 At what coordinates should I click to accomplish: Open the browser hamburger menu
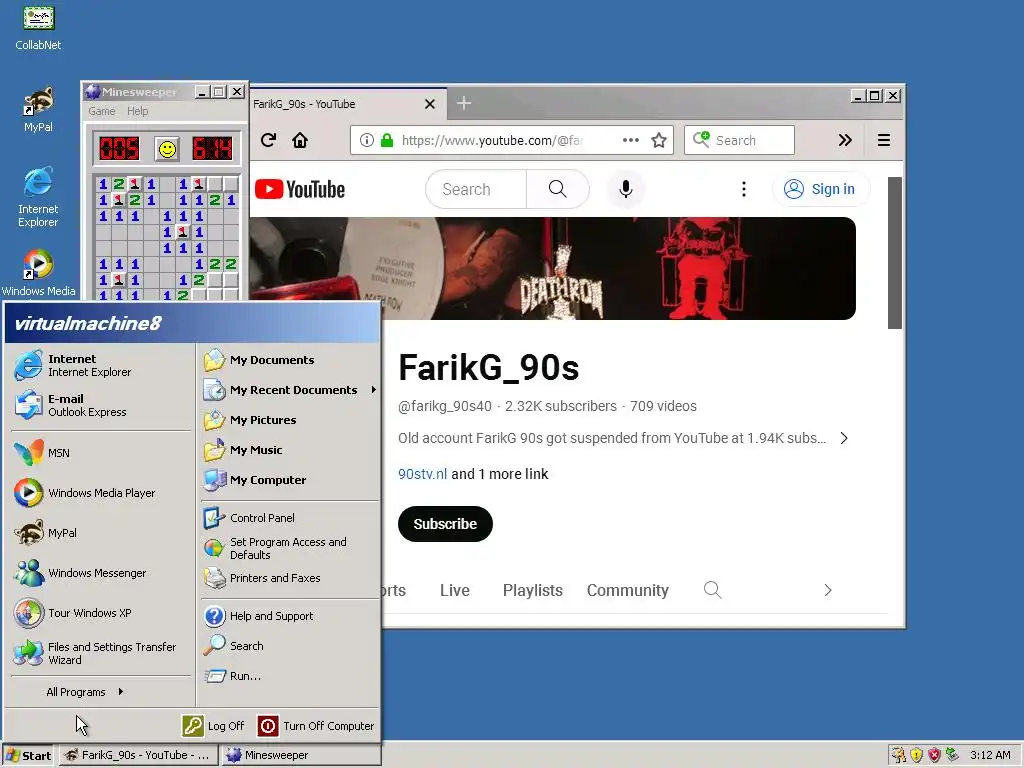pyautogui.click(x=884, y=140)
